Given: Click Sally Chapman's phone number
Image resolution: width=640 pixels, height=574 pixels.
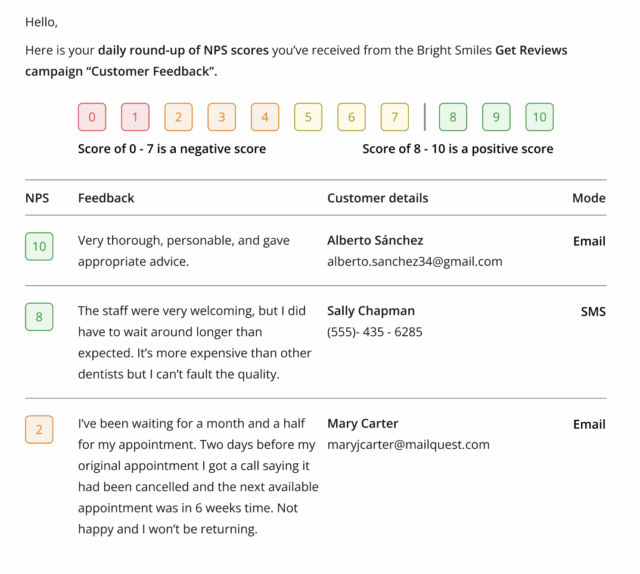Looking at the screenshot, I should [374, 332].
